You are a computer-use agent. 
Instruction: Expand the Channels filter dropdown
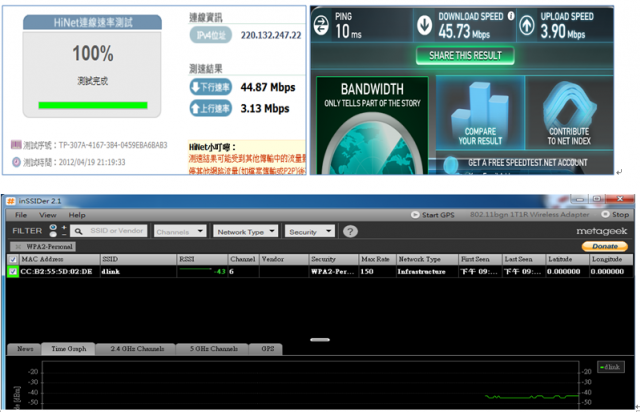[x=180, y=232]
